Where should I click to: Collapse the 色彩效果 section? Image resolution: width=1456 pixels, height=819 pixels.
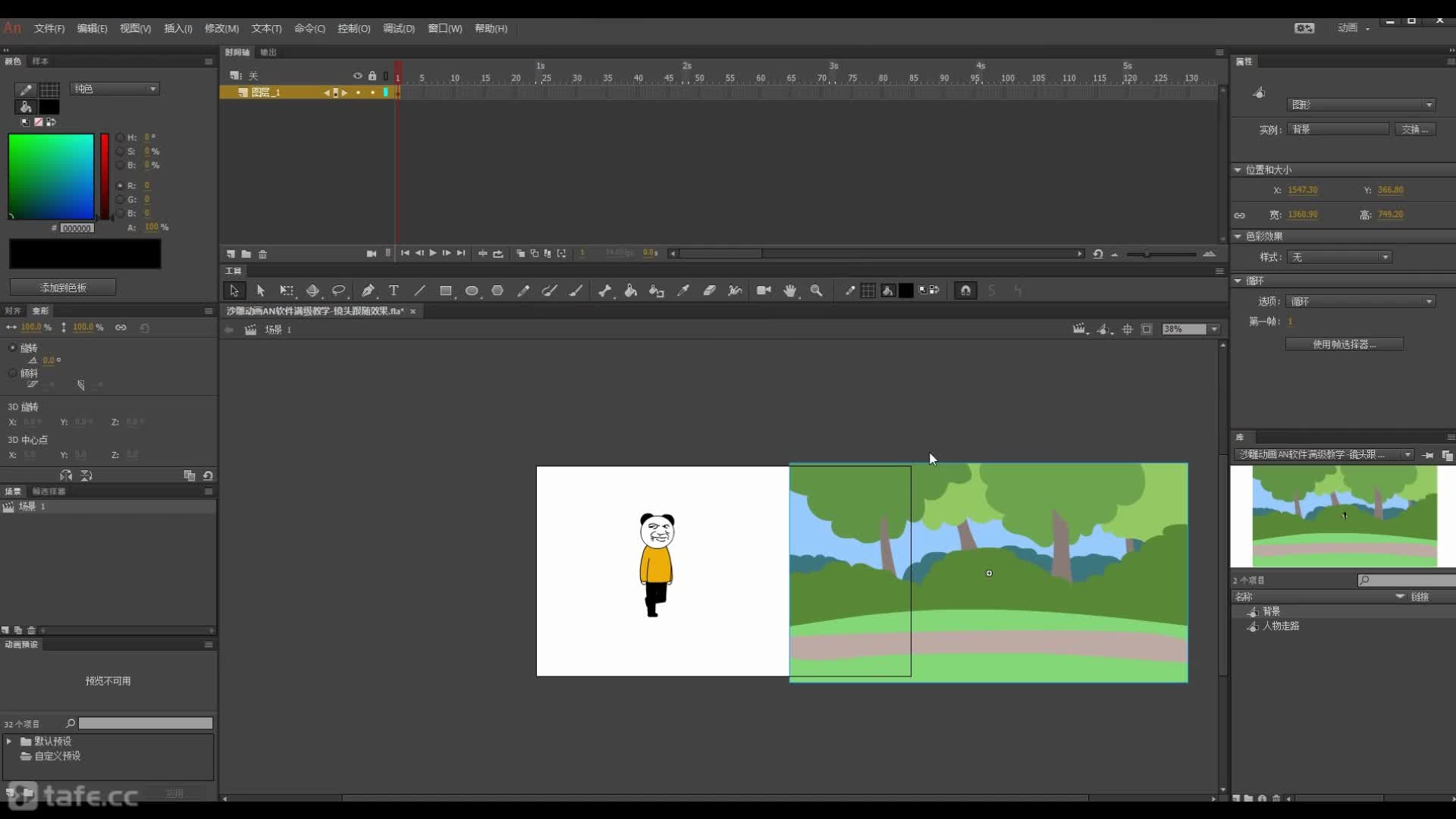[x=1238, y=237]
